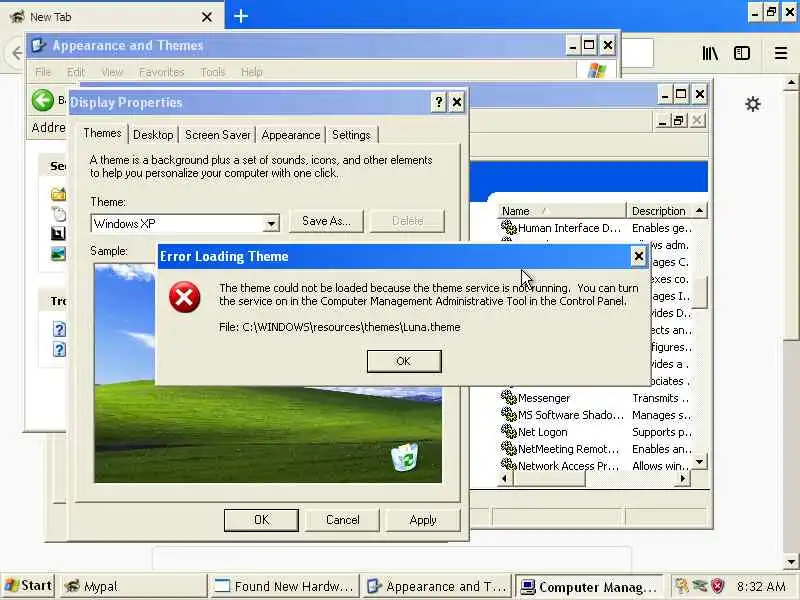This screenshot has height=600, width=800.
Task: Click the second help icon in left panel
Action: click(x=59, y=349)
